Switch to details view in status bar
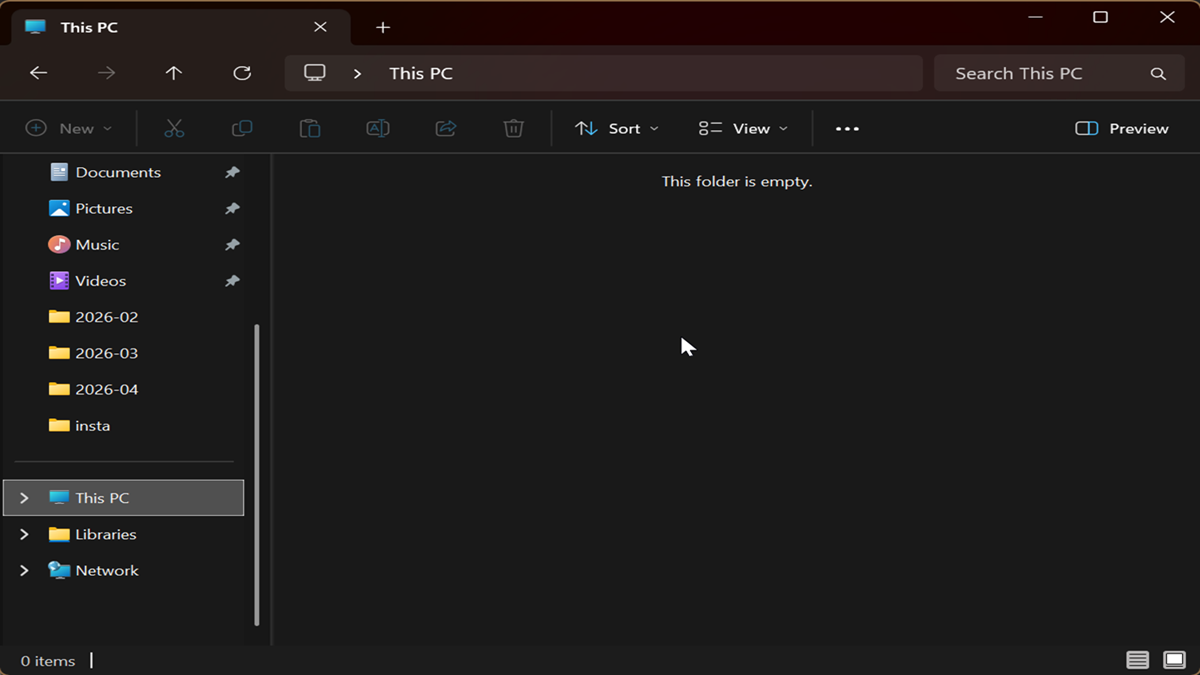1200x675 pixels. [x=1137, y=660]
